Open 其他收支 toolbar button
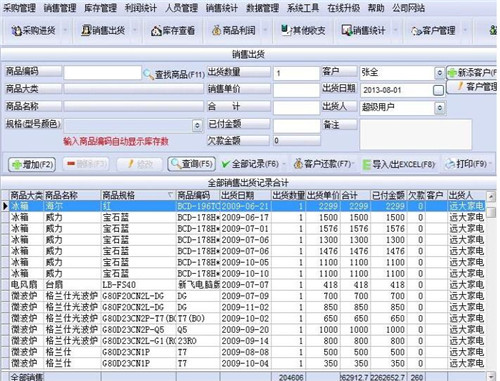 (303, 31)
